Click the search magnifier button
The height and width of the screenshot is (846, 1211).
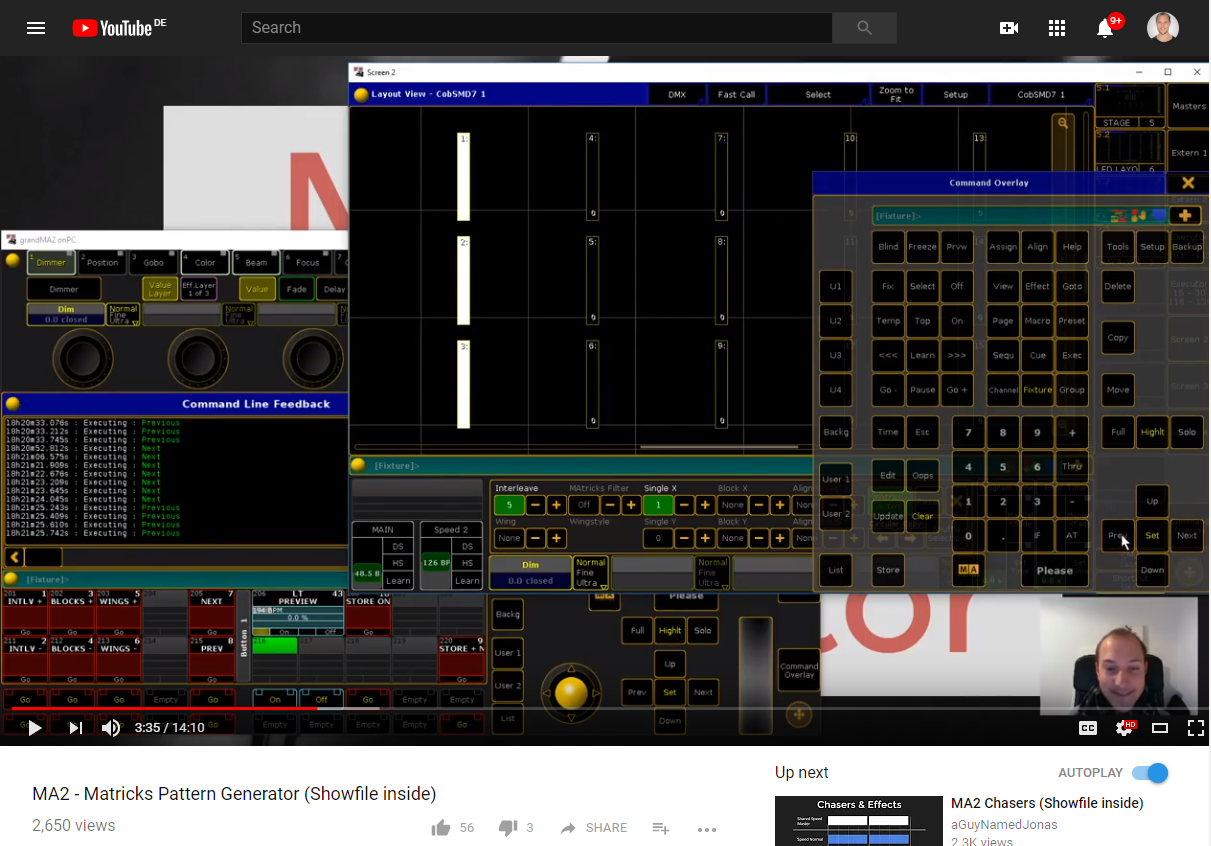point(864,28)
